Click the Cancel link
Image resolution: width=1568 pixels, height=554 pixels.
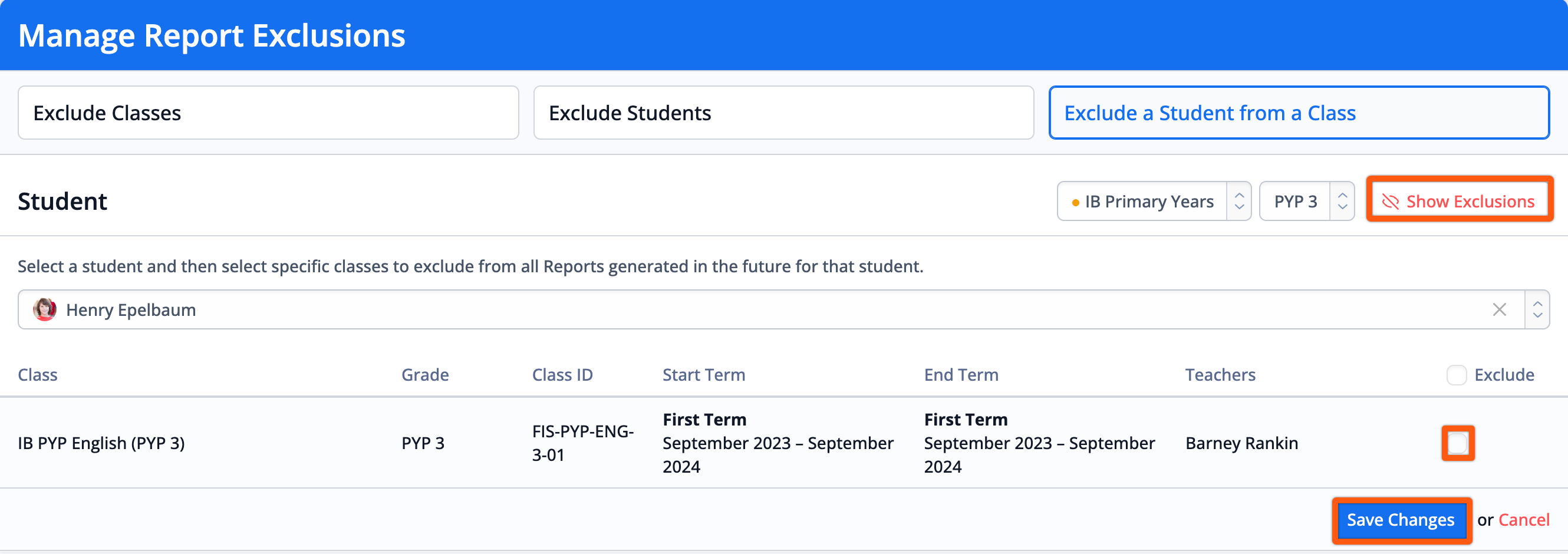click(1524, 520)
